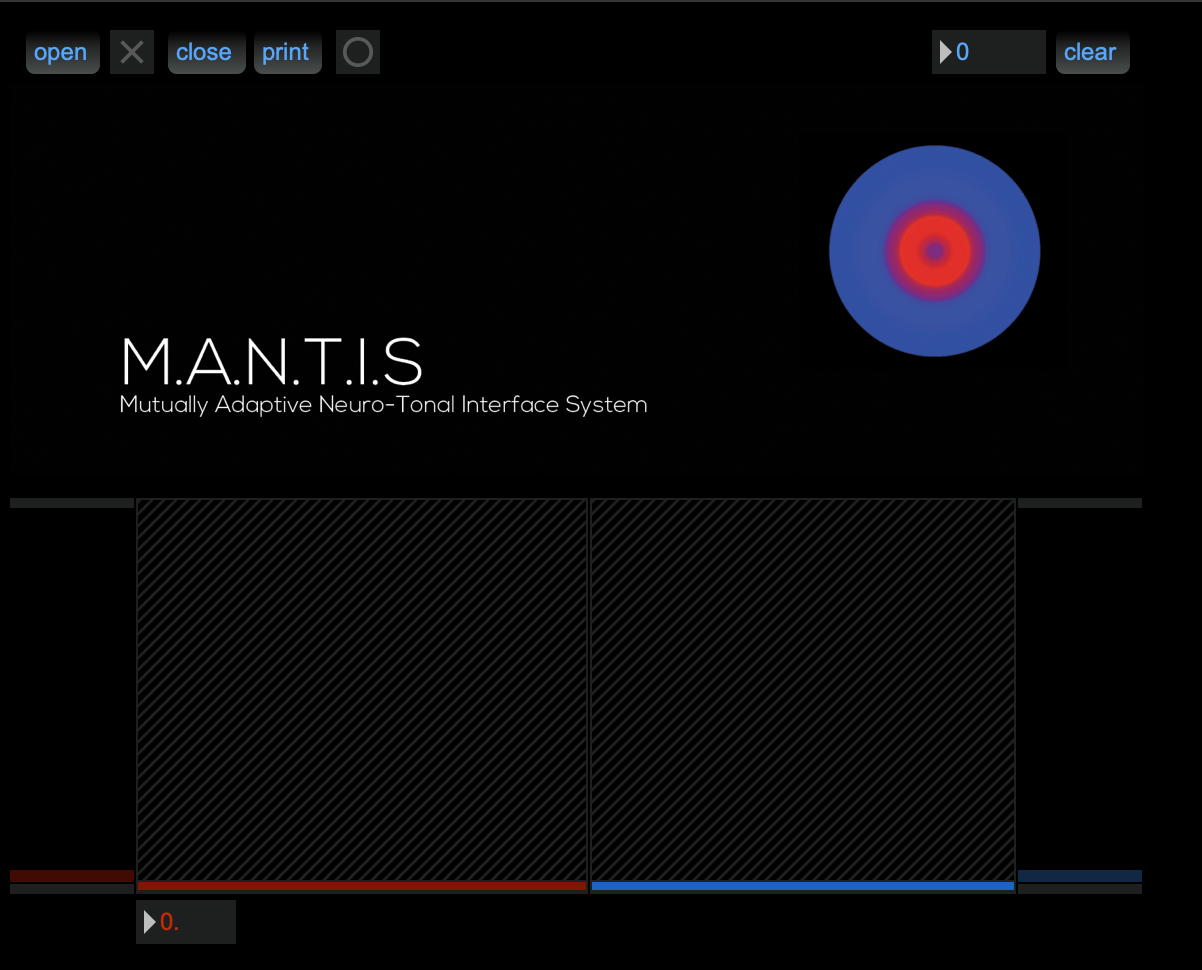
Task: Click the M.A.N.T.I.S title text
Action: [x=272, y=362]
